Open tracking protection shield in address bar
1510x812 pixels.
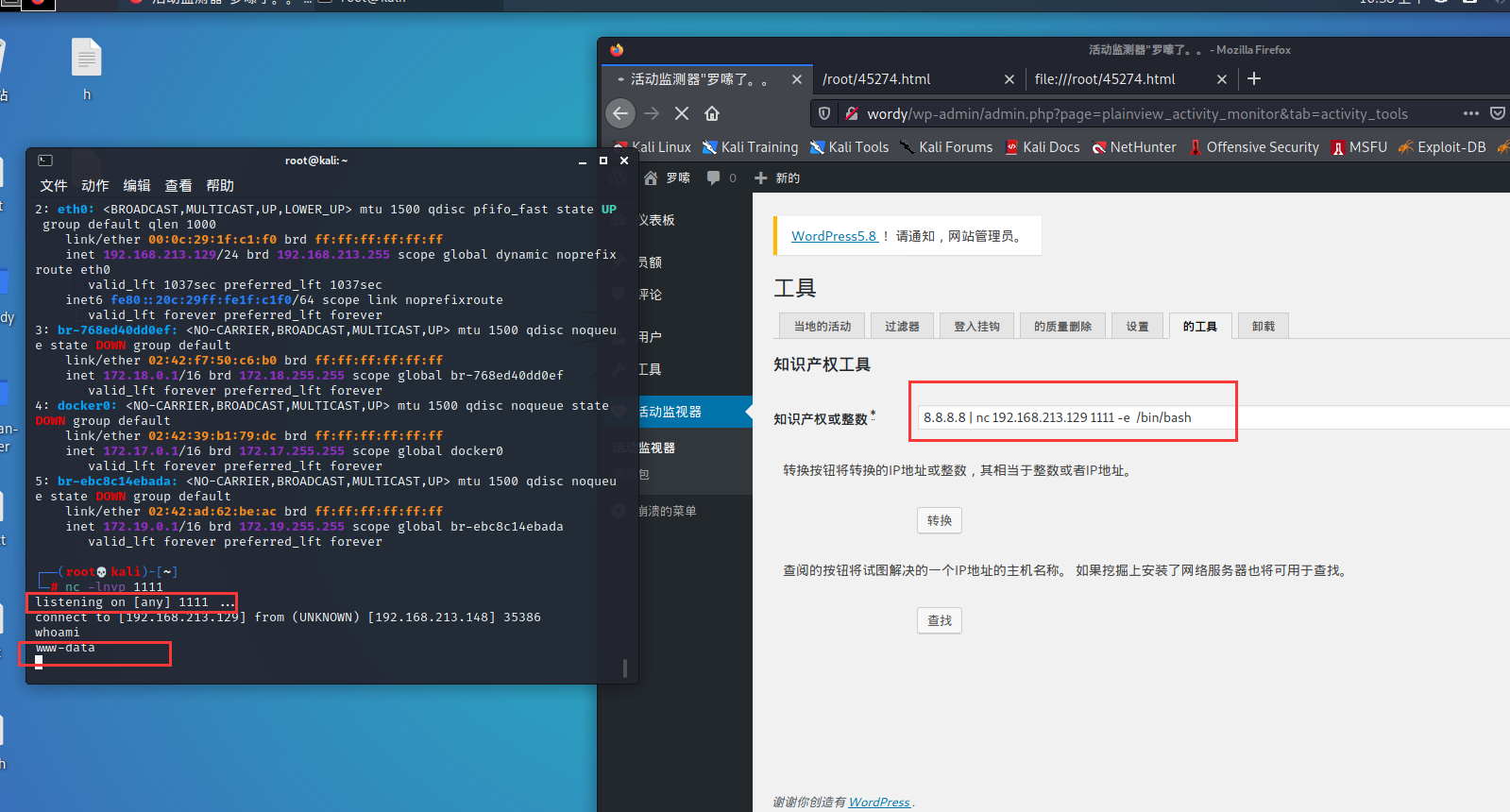click(824, 113)
